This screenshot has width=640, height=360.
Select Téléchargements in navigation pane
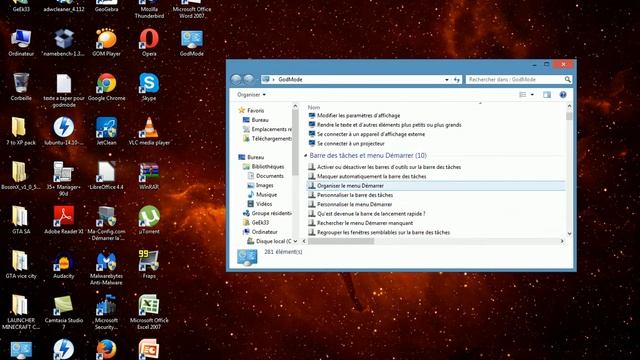point(268,138)
